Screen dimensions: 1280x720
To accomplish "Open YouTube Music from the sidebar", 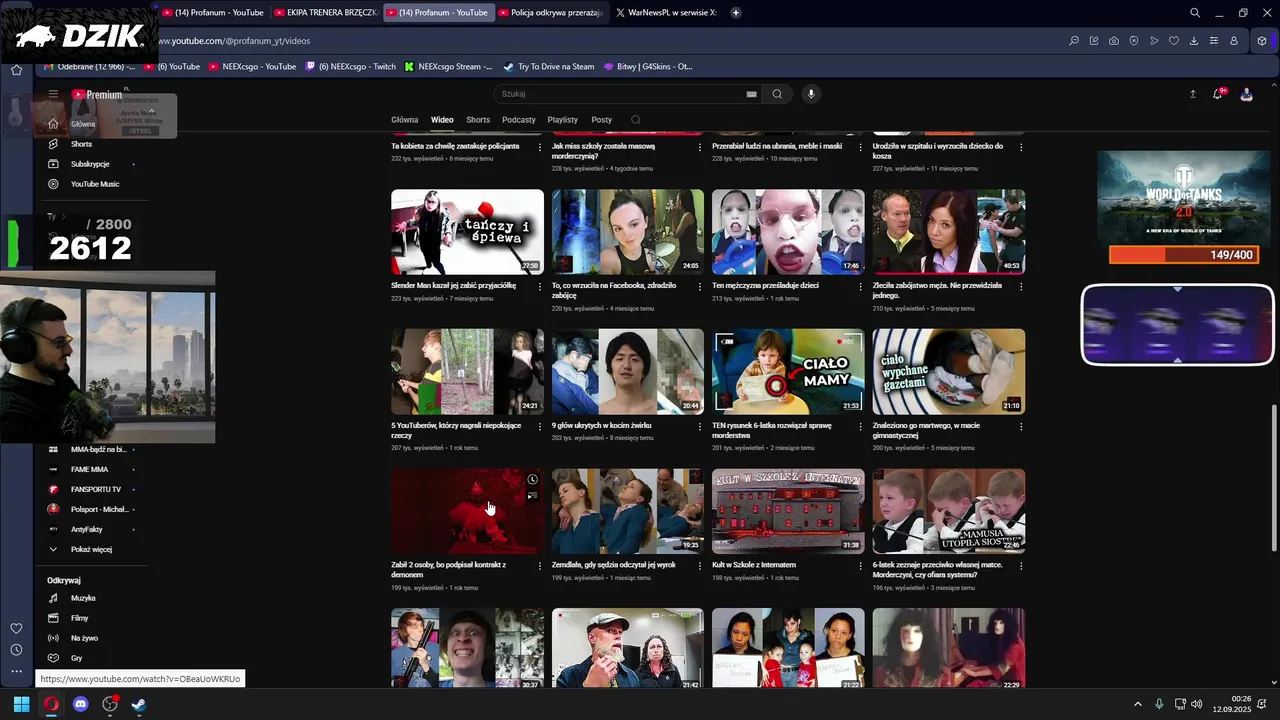I will click(x=94, y=184).
